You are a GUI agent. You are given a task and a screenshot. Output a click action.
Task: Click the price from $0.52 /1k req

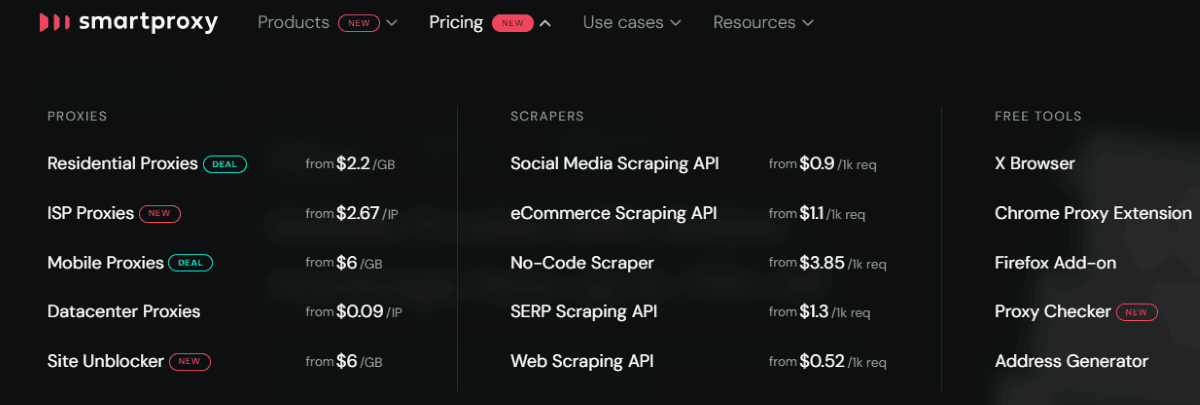pos(828,361)
